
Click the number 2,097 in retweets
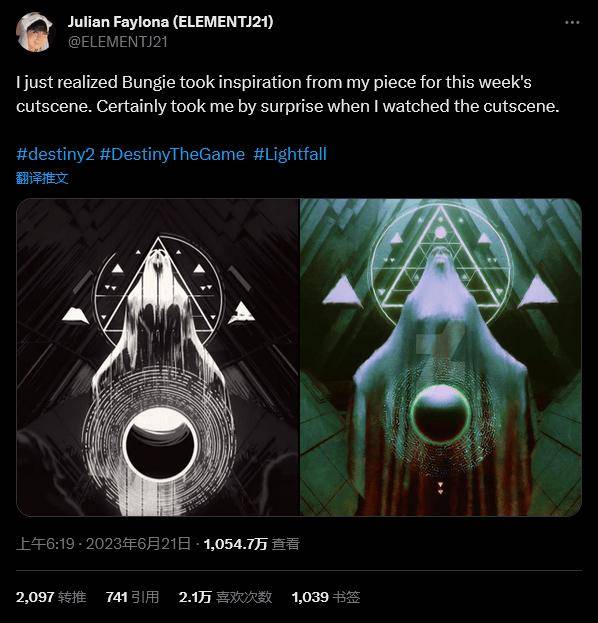coord(35,597)
